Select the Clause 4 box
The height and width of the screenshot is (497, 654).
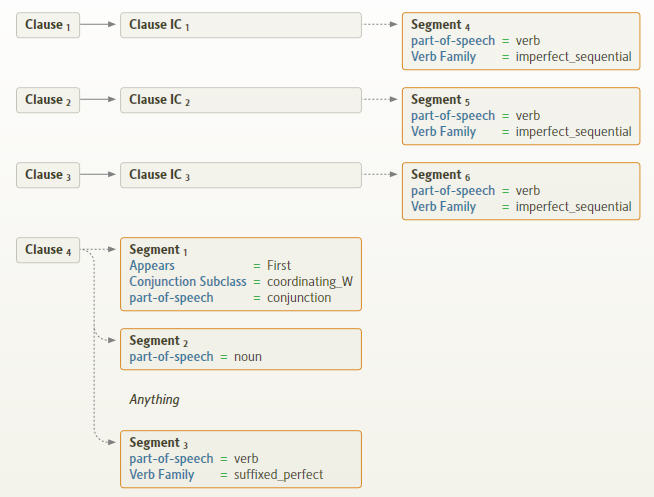pos(46,250)
